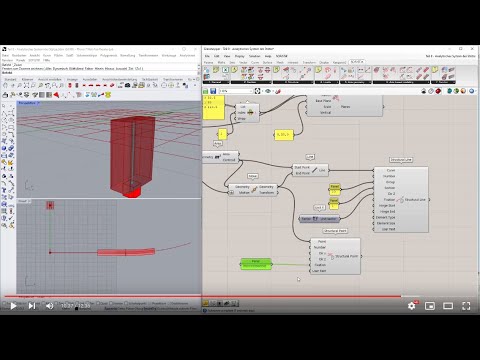Open Rhino Bearbeiten menu
The width and height of the screenshot is (480, 360).
(19, 55)
